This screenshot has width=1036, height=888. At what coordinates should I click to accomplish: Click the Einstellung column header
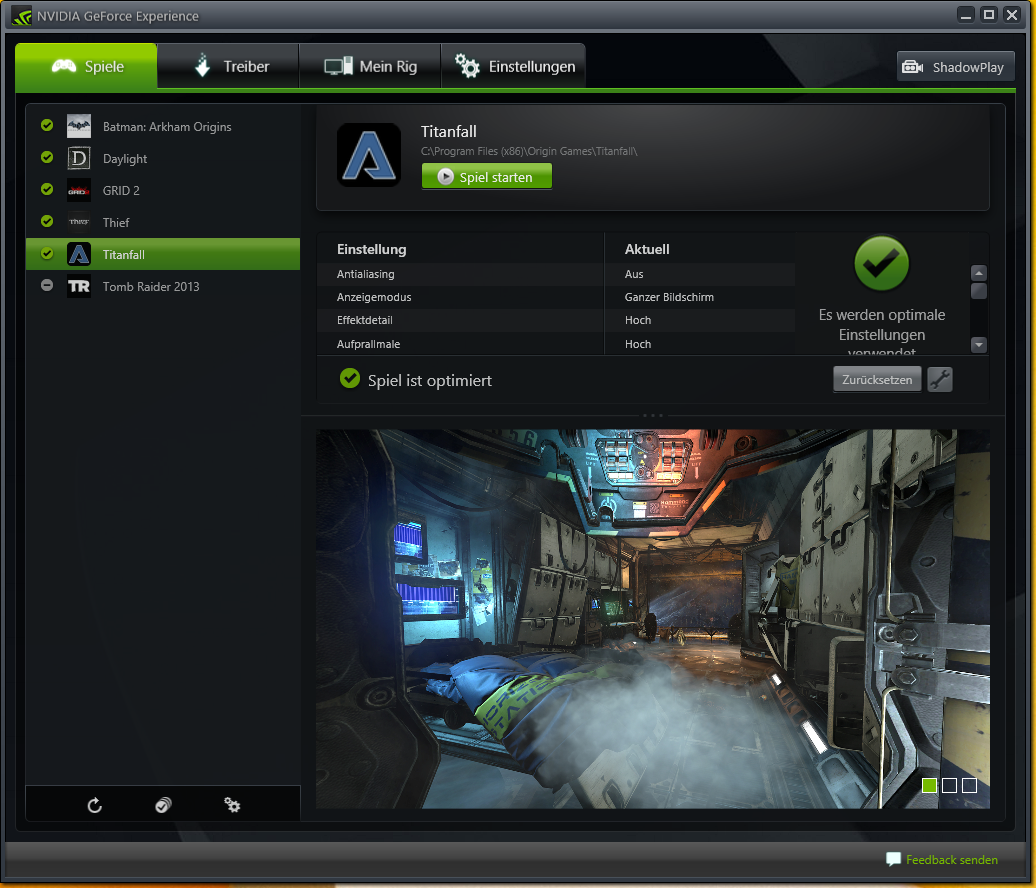coord(371,249)
